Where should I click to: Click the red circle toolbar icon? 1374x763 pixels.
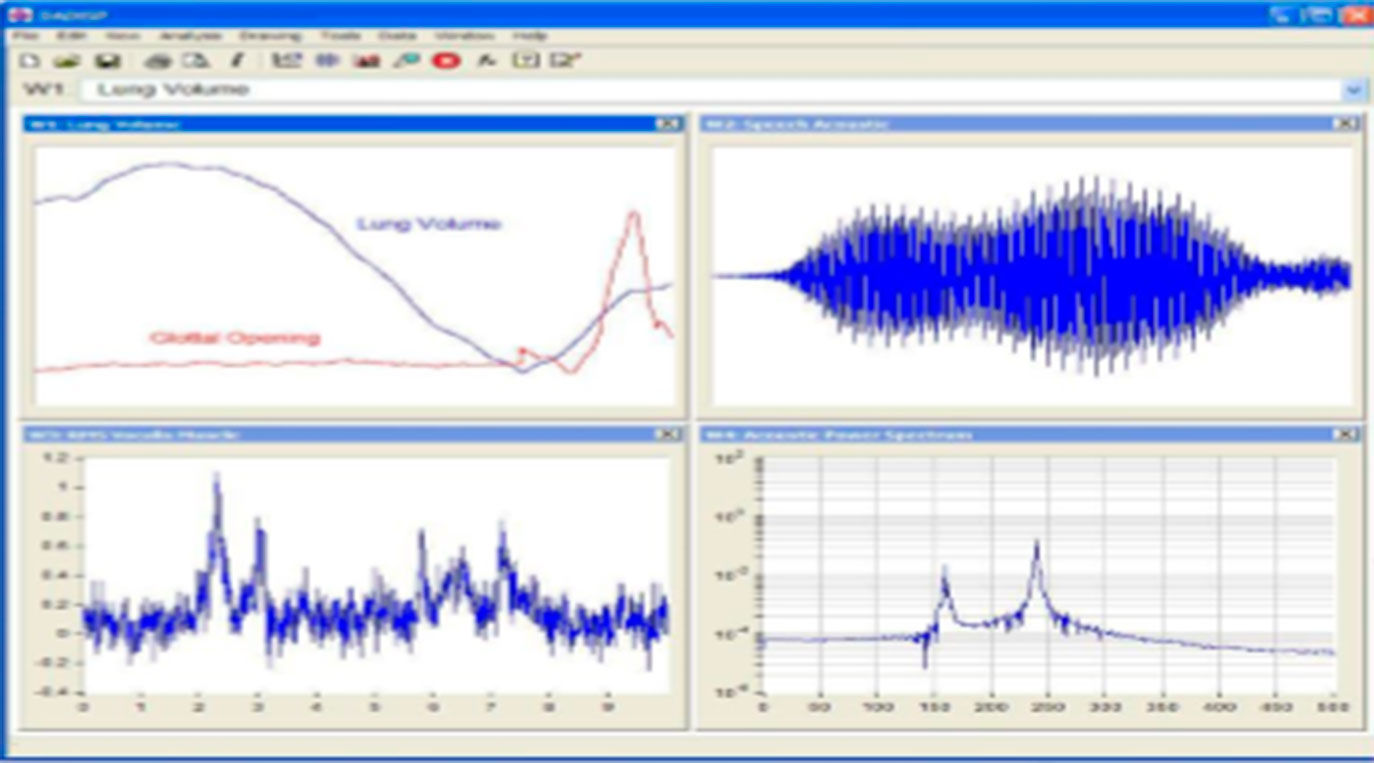445,61
